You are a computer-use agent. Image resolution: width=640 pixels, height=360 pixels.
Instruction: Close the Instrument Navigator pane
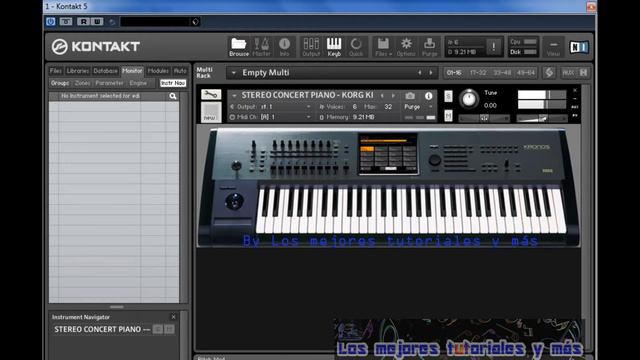tap(173, 317)
